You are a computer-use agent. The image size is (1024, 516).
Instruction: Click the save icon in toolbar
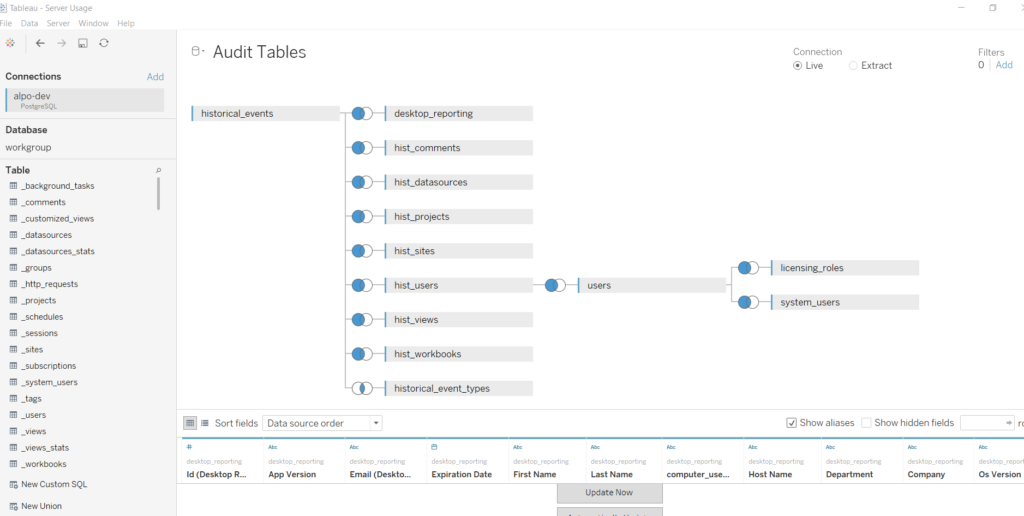[x=83, y=43]
